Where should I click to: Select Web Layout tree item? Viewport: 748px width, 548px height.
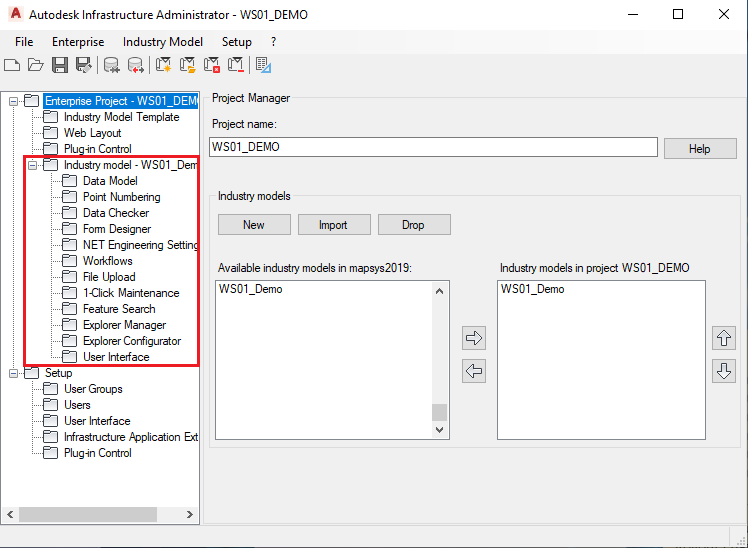[x=93, y=133]
